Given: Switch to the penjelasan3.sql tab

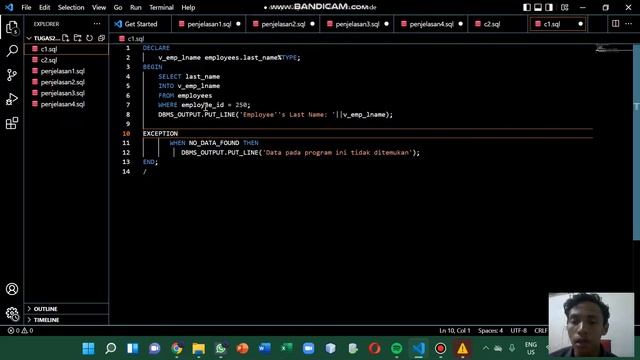Looking at the screenshot, I should coord(357,24).
